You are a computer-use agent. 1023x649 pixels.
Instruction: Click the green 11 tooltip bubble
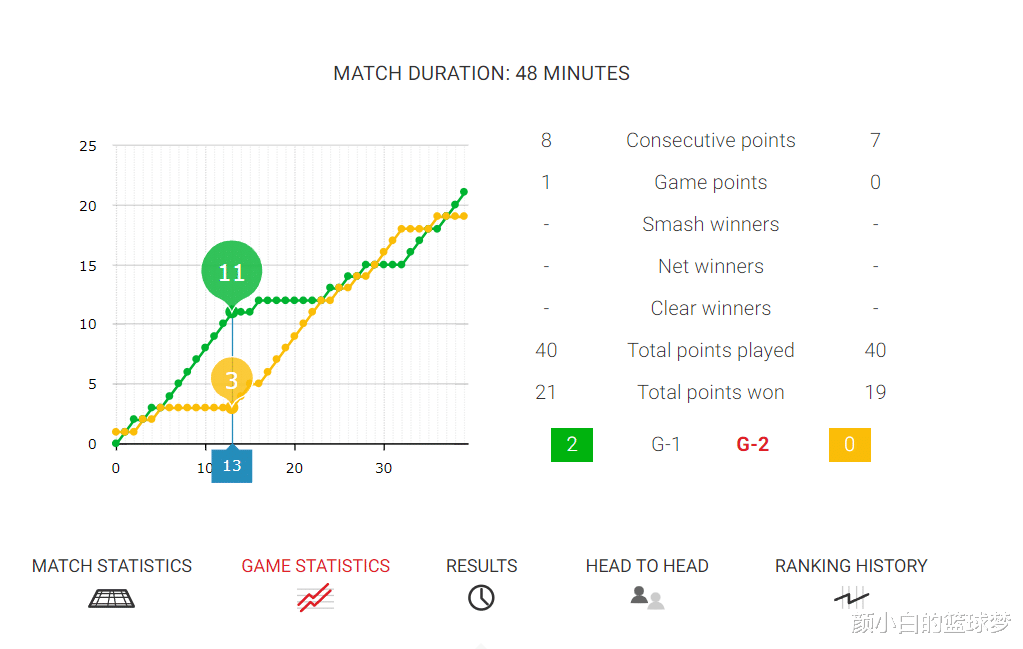click(231, 272)
